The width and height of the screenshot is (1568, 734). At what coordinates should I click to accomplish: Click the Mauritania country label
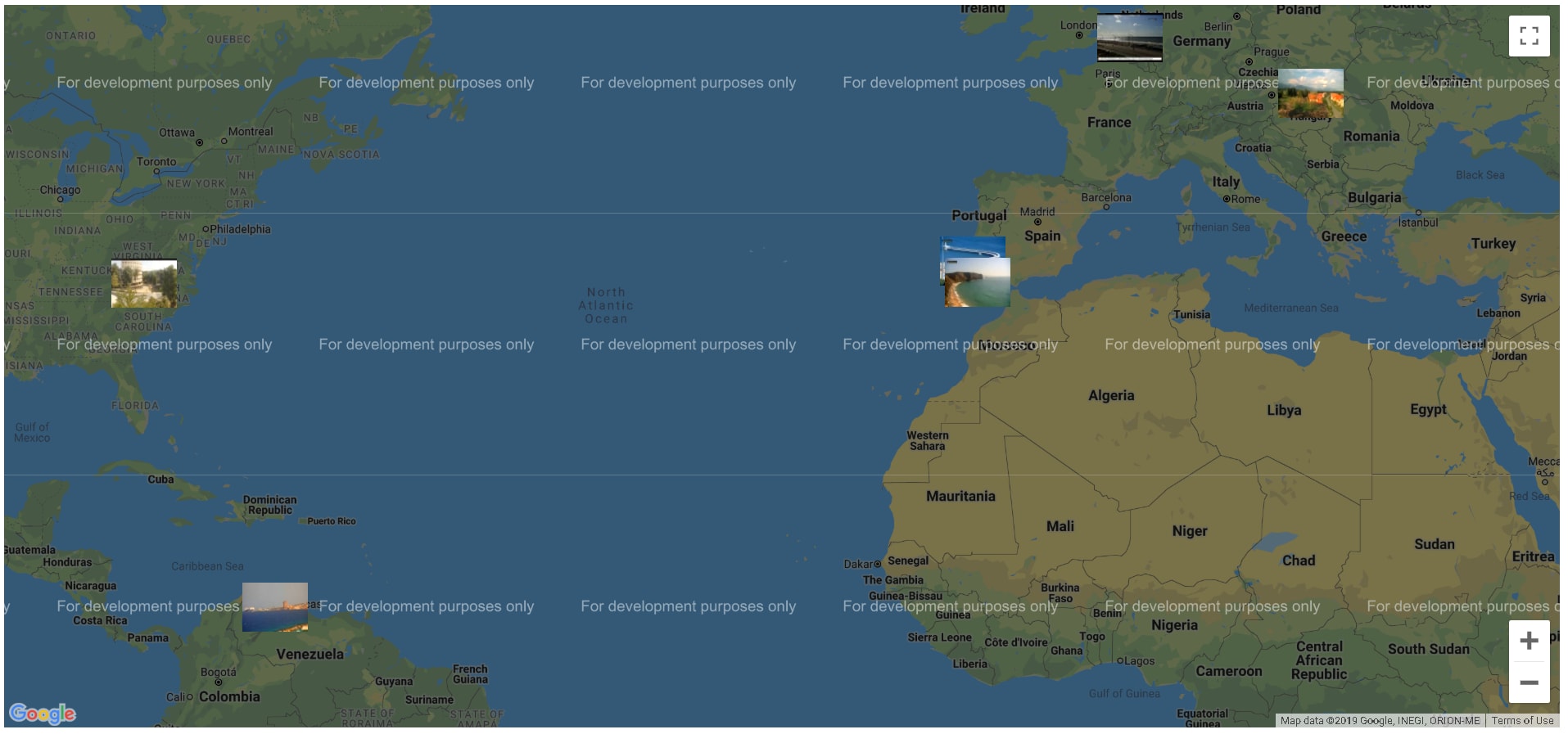960,497
